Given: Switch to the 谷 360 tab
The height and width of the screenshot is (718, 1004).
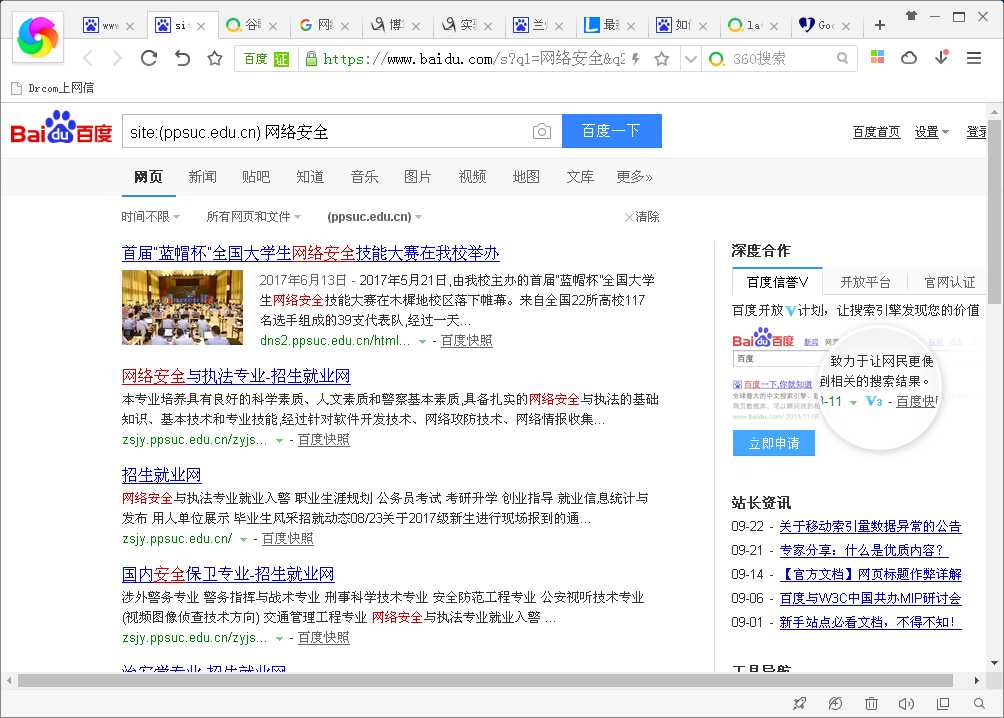Looking at the screenshot, I should (x=250, y=25).
